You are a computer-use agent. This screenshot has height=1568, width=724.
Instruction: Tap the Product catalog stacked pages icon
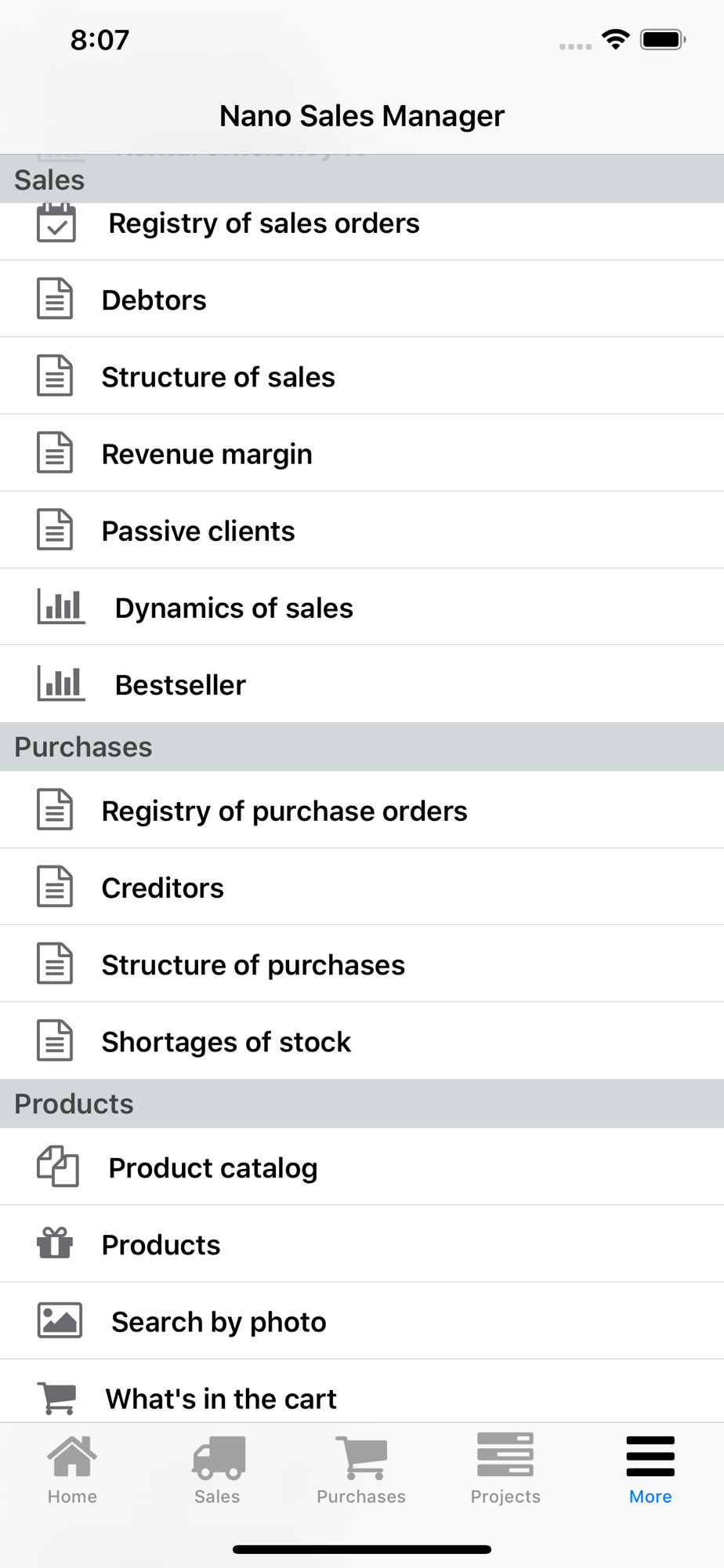click(x=58, y=1167)
